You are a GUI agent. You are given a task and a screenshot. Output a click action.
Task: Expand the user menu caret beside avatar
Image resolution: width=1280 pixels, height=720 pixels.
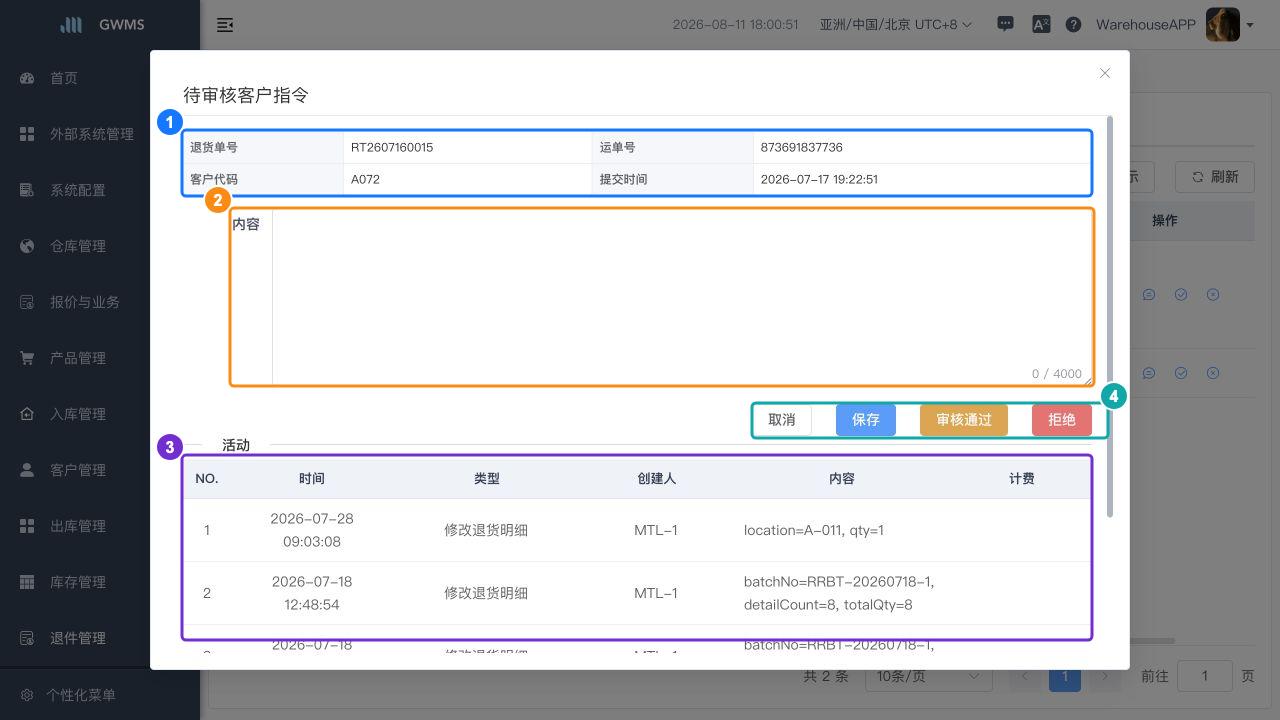(1250, 26)
